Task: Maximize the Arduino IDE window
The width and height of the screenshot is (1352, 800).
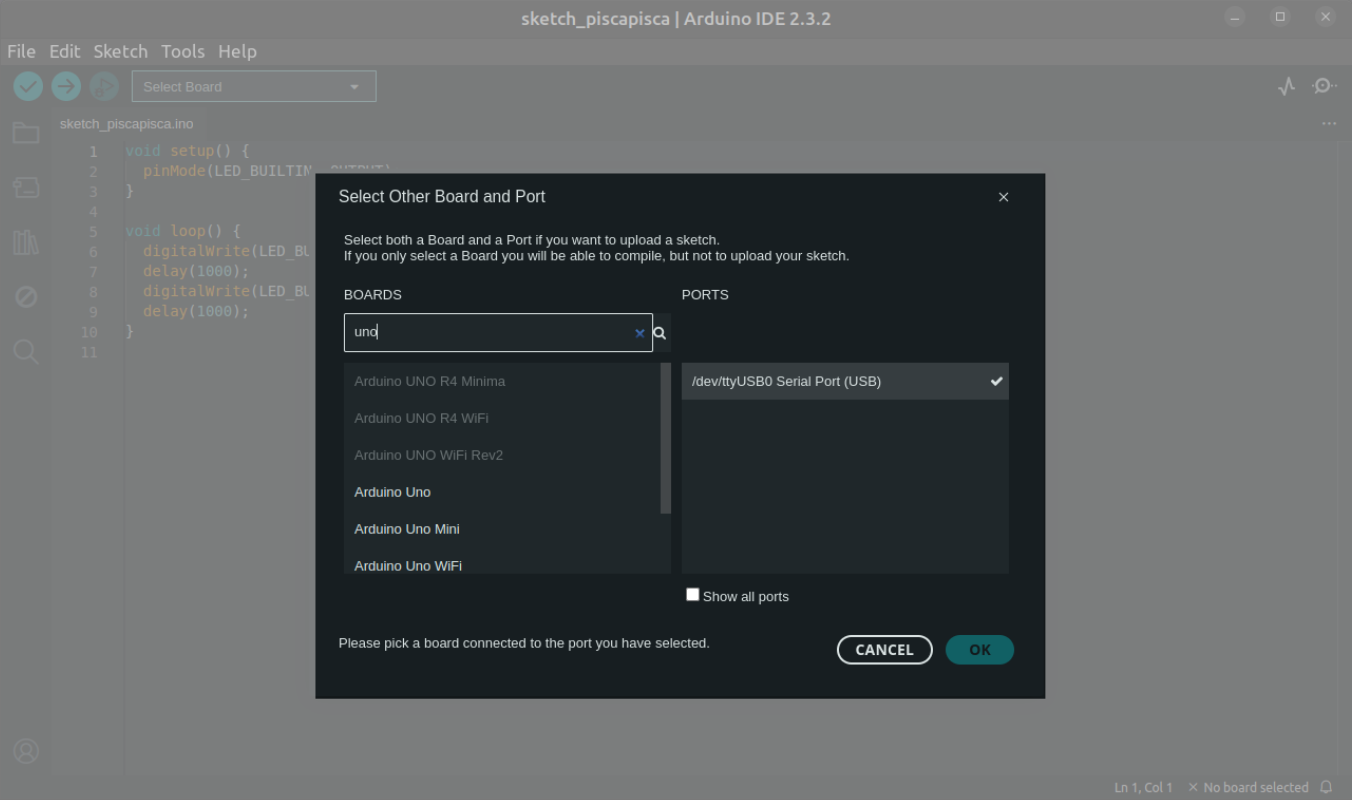Action: pos(1280,17)
